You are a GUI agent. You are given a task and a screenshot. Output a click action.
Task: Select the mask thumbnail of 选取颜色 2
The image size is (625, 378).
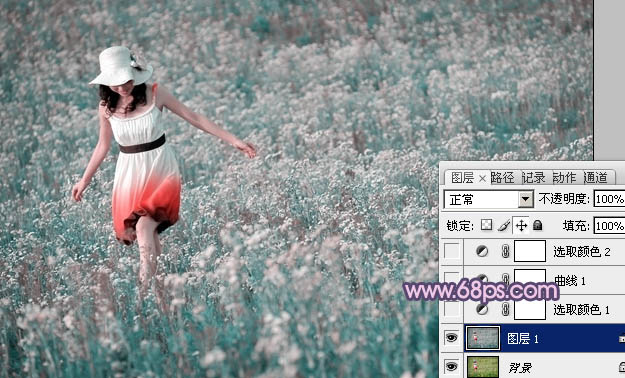click(530, 251)
